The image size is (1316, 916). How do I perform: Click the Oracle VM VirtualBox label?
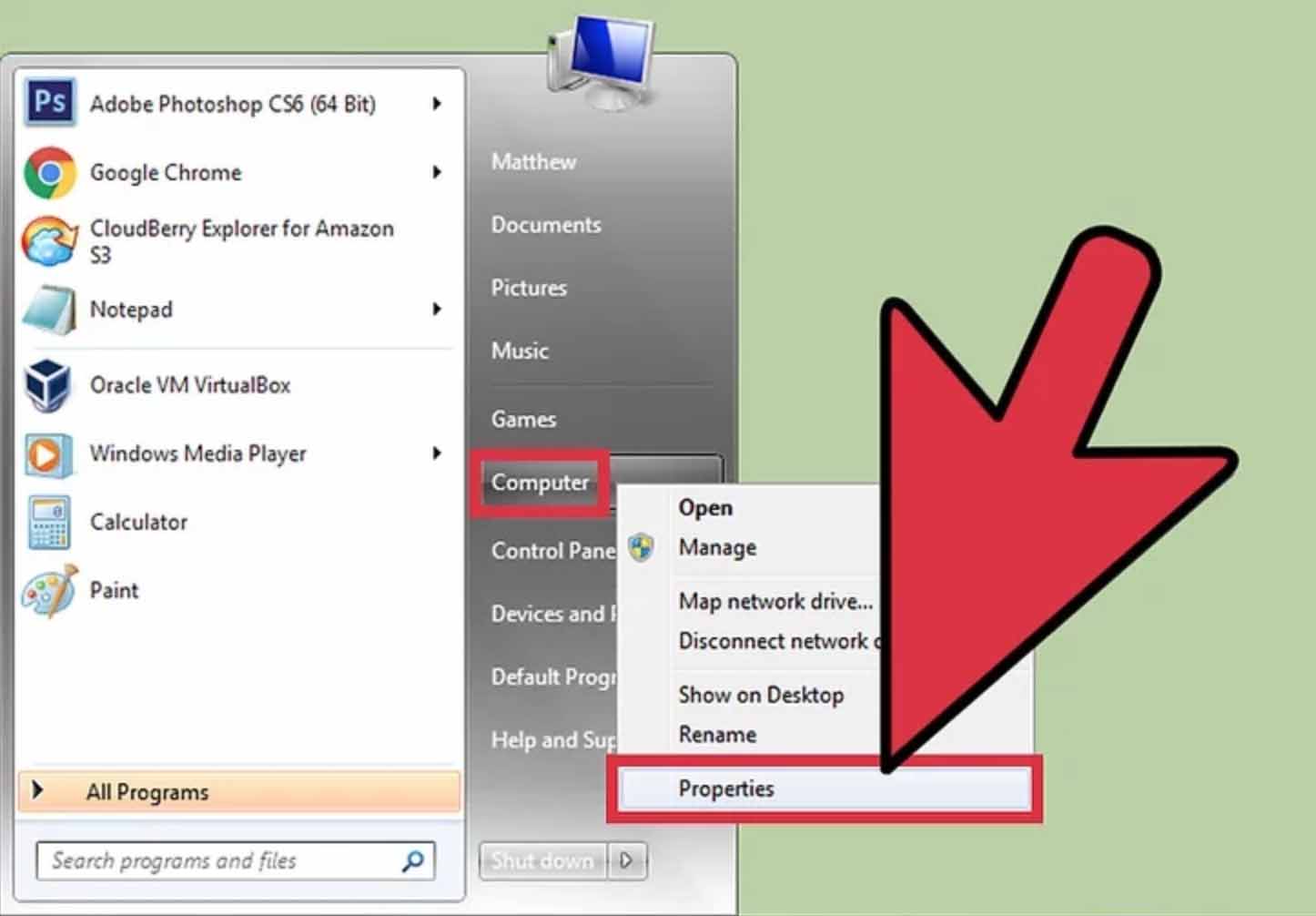tap(190, 385)
